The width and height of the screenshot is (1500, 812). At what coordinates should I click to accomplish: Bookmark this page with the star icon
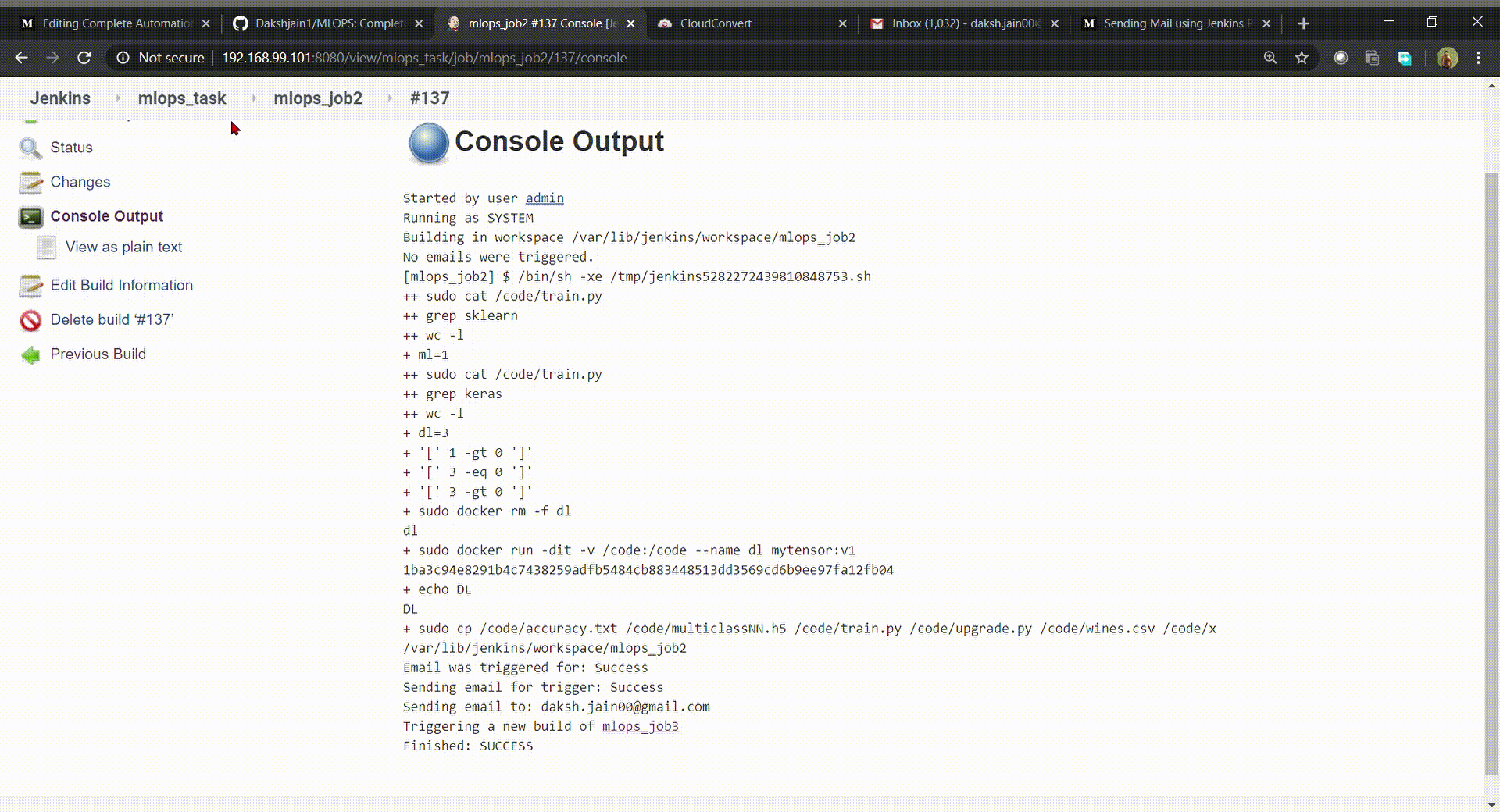pyautogui.click(x=1302, y=58)
